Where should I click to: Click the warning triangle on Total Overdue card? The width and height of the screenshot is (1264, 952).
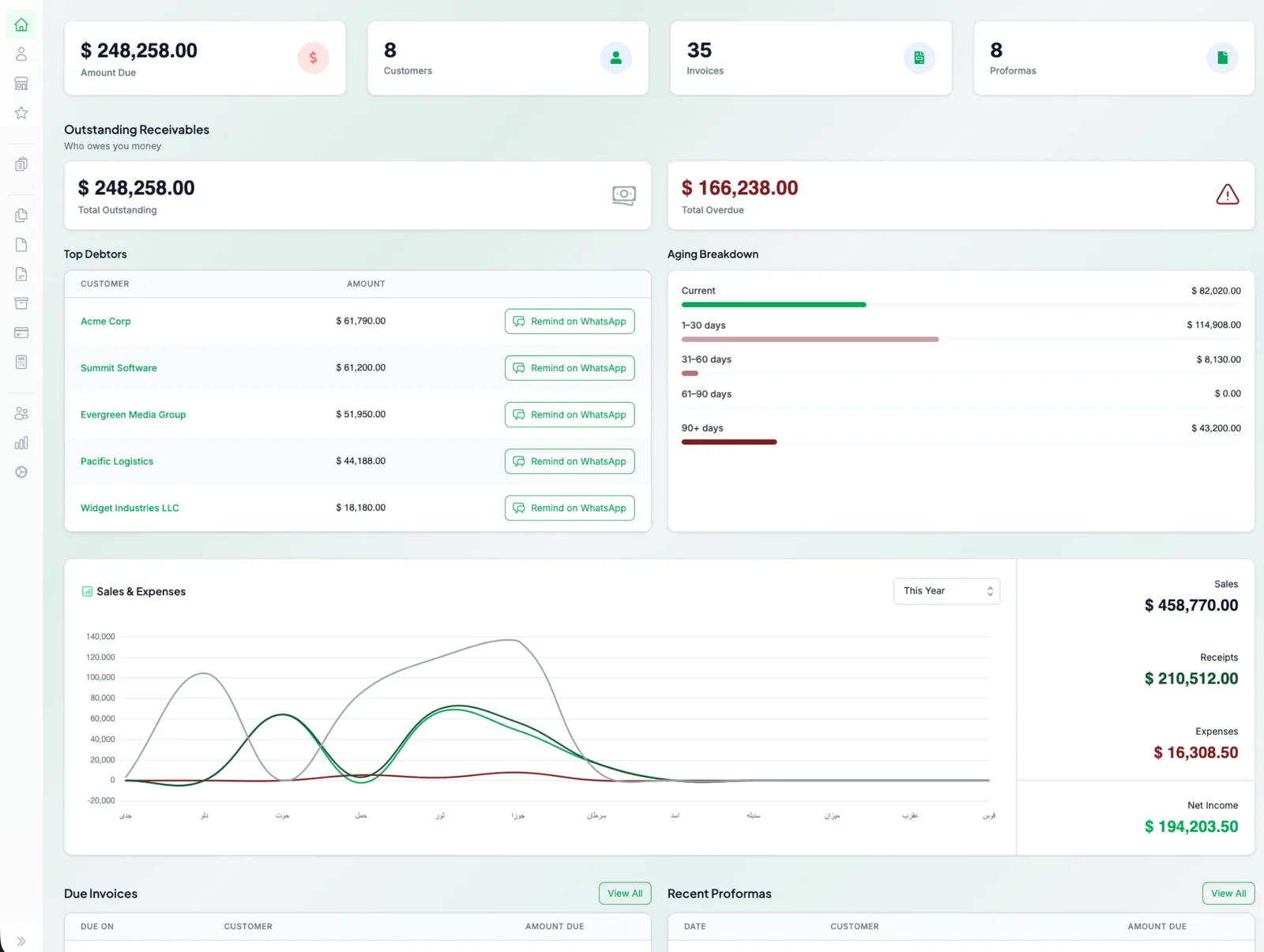1227,194
